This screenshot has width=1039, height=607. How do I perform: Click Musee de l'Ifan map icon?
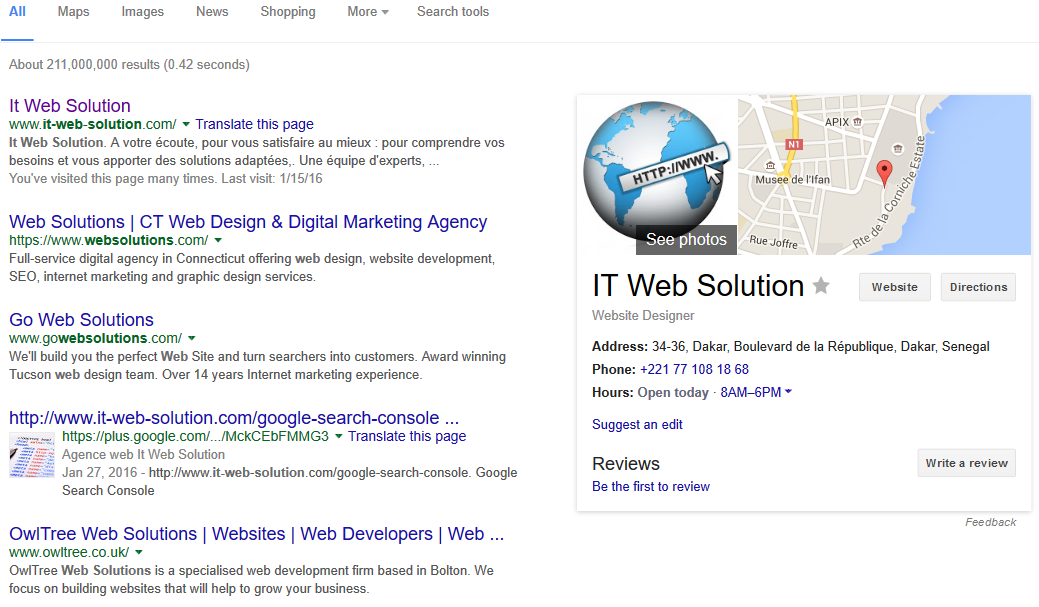point(770,166)
